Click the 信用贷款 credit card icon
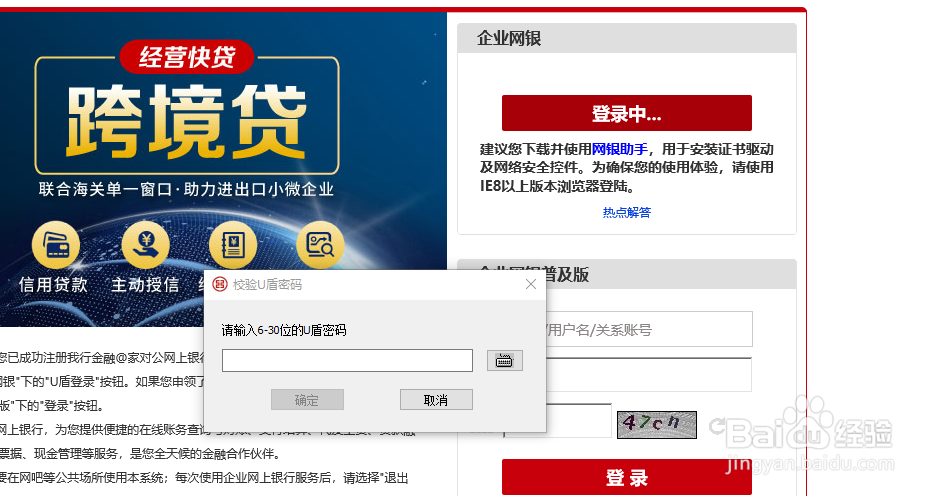The width and height of the screenshot is (945, 496). [56, 245]
